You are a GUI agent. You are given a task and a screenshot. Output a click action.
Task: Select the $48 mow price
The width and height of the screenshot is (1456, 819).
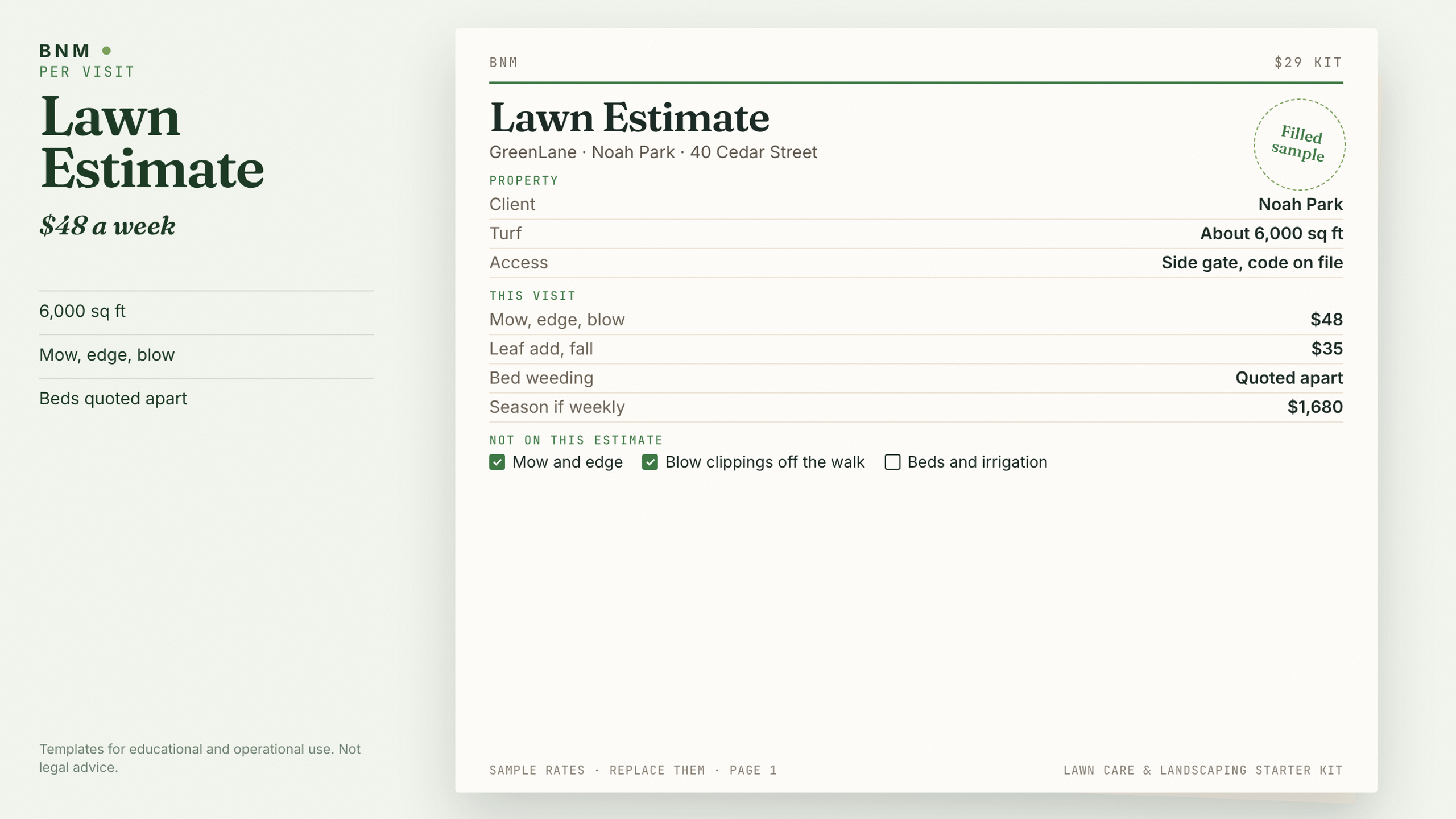click(x=1326, y=320)
